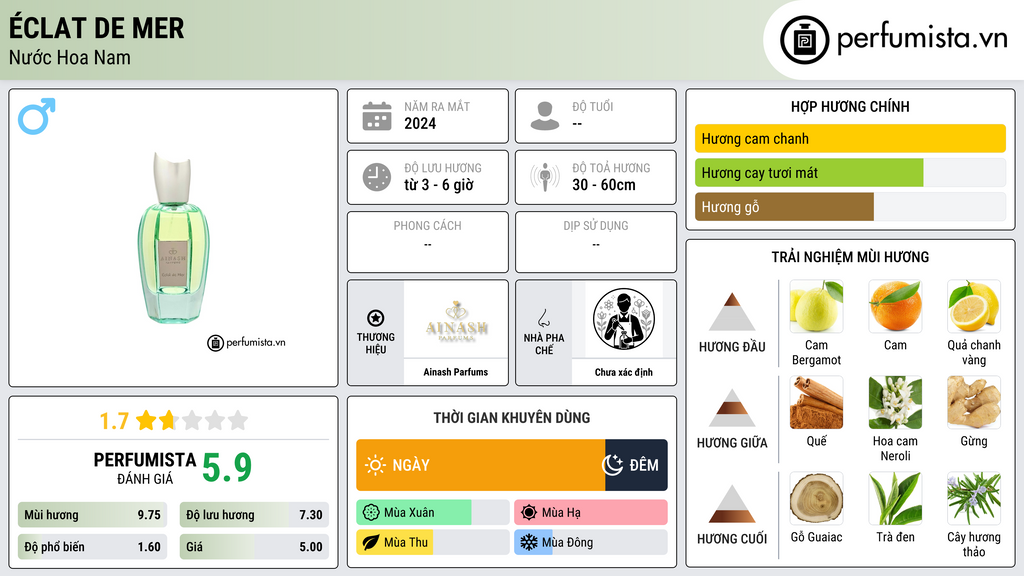
Task: Select the Cam orange note image
Action: pyautogui.click(x=895, y=307)
